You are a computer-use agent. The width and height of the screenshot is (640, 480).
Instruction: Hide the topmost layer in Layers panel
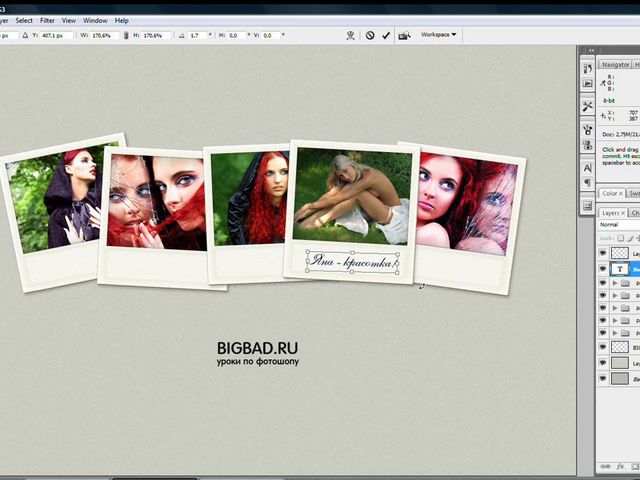[603, 253]
